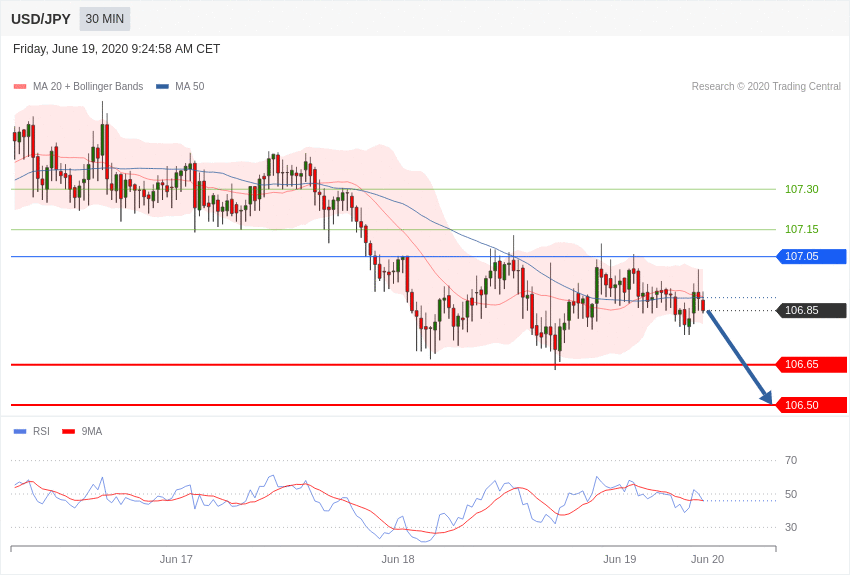Click the 'MA 50' legend label
Viewport: 850px width, 576px height.
point(190,86)
